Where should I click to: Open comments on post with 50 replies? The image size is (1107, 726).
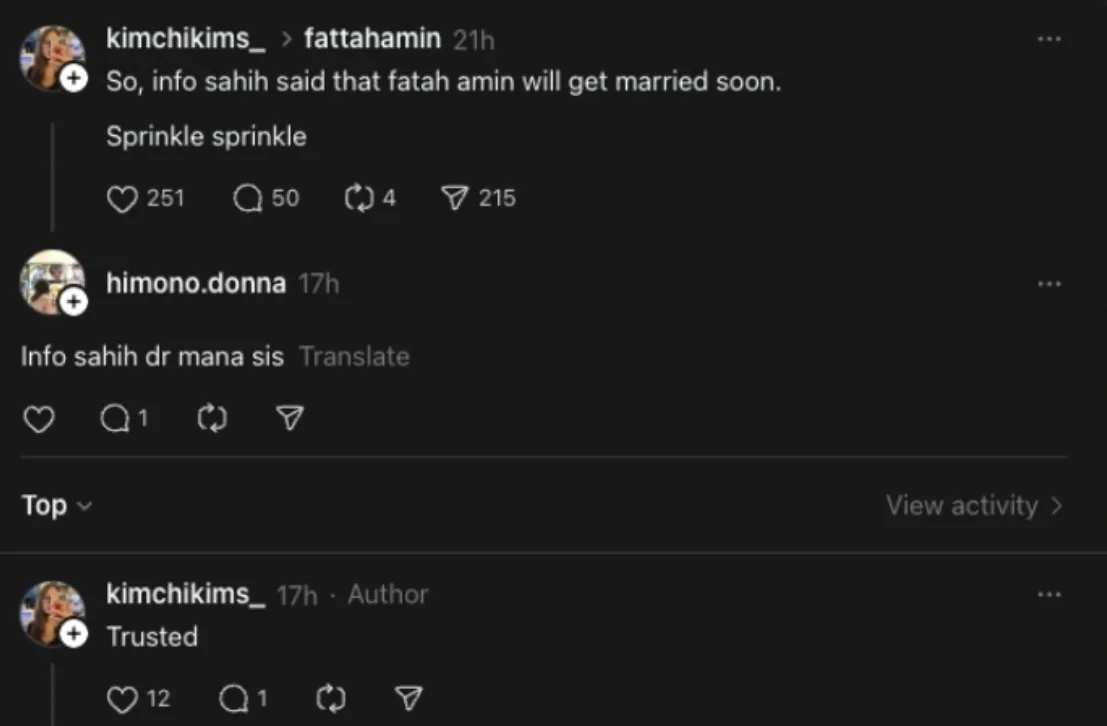pos(248,198)
